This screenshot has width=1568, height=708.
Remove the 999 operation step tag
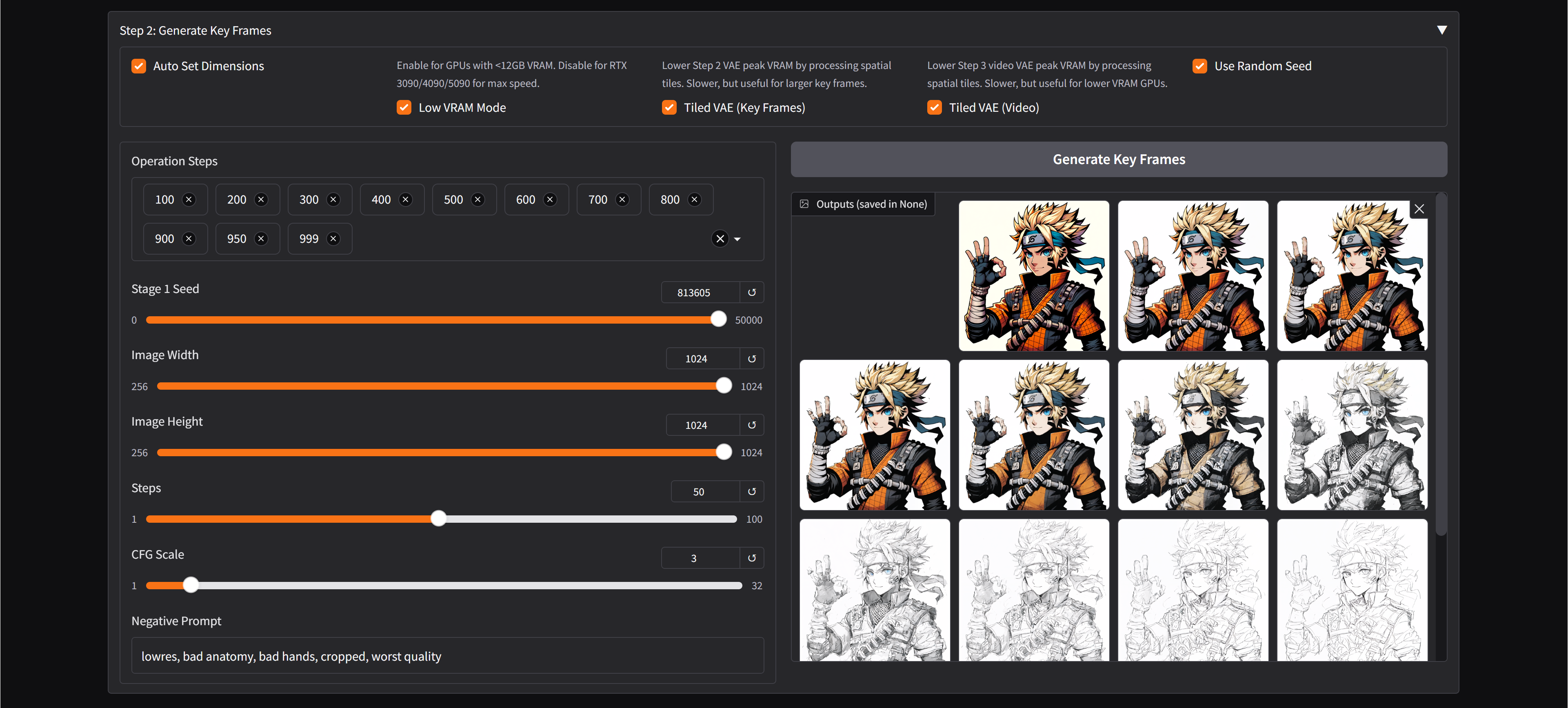click(x=333, y=239)
